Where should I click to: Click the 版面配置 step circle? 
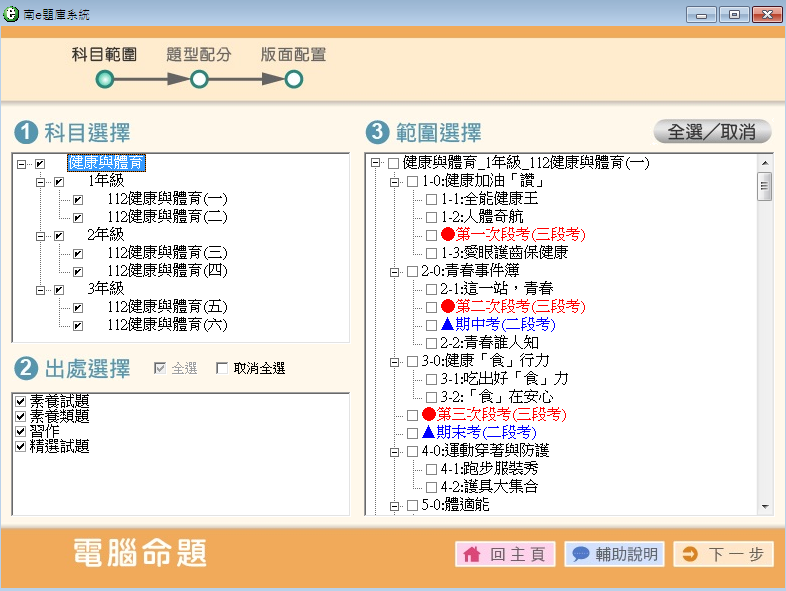[293, 80]
